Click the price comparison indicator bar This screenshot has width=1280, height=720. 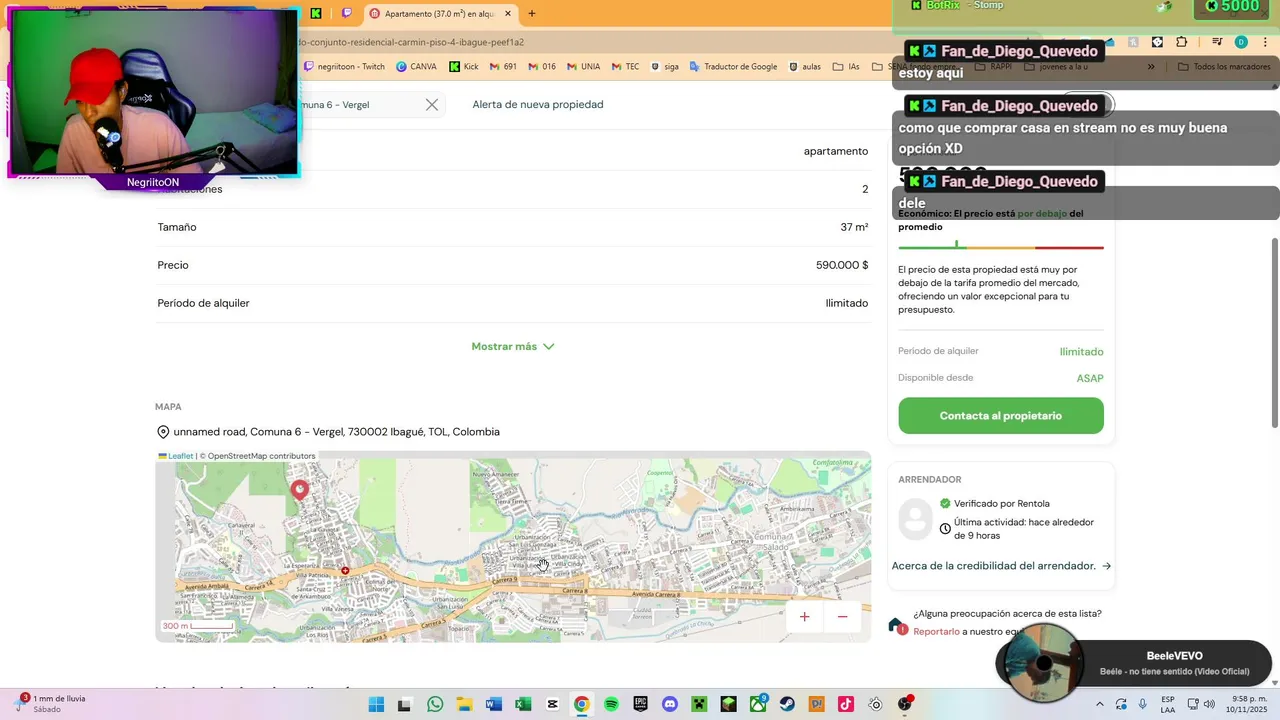(1001, 246)
